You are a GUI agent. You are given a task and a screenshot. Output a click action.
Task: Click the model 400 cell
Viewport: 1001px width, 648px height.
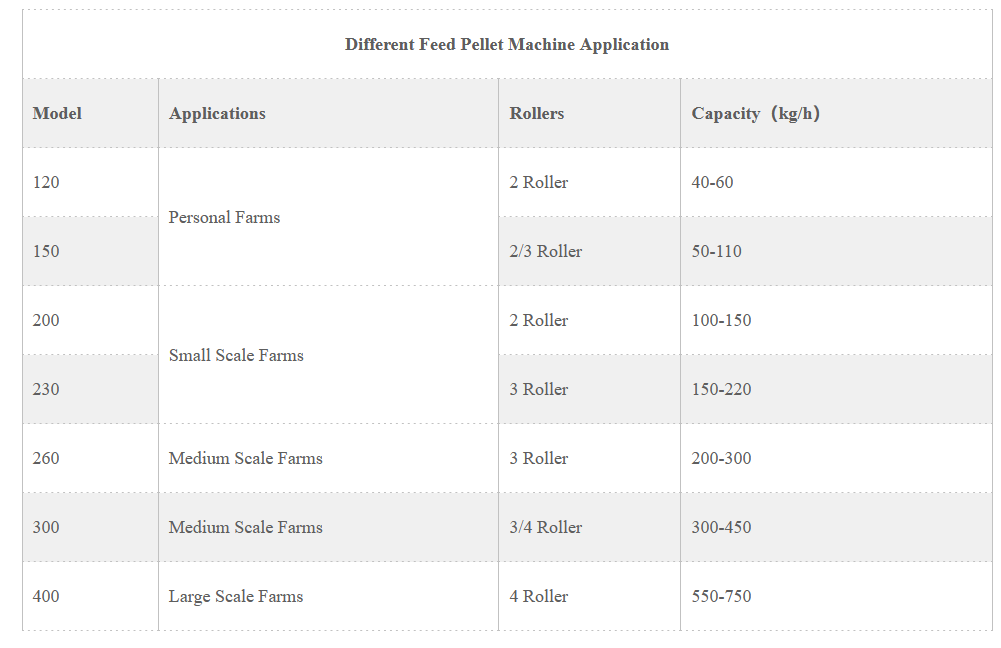[46, 596]
